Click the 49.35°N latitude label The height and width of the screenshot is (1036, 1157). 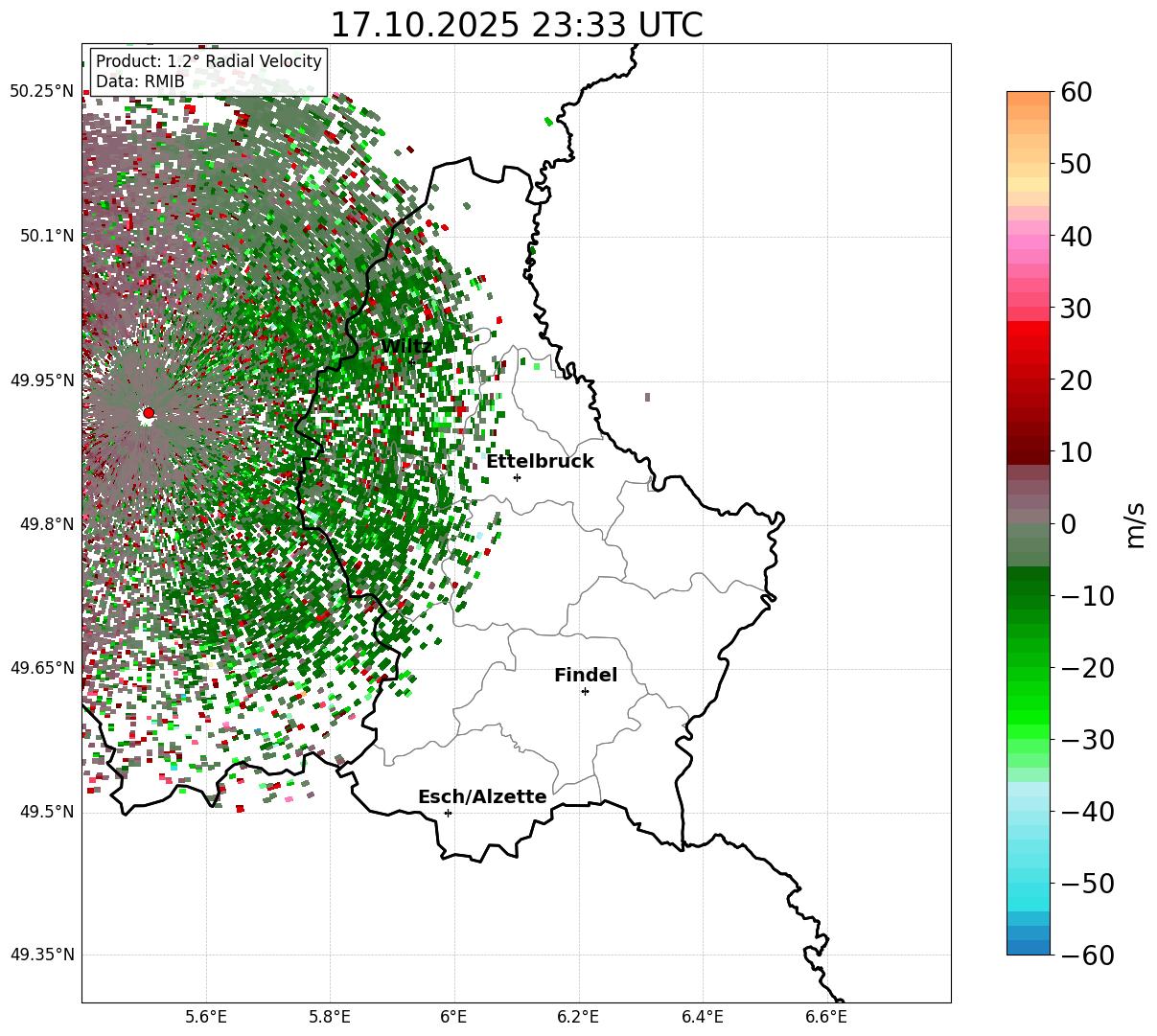click(41, 955)
